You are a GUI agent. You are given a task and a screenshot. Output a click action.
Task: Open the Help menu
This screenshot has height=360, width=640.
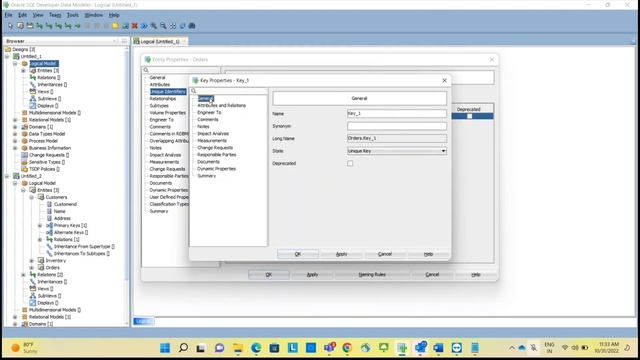(114, 15)
